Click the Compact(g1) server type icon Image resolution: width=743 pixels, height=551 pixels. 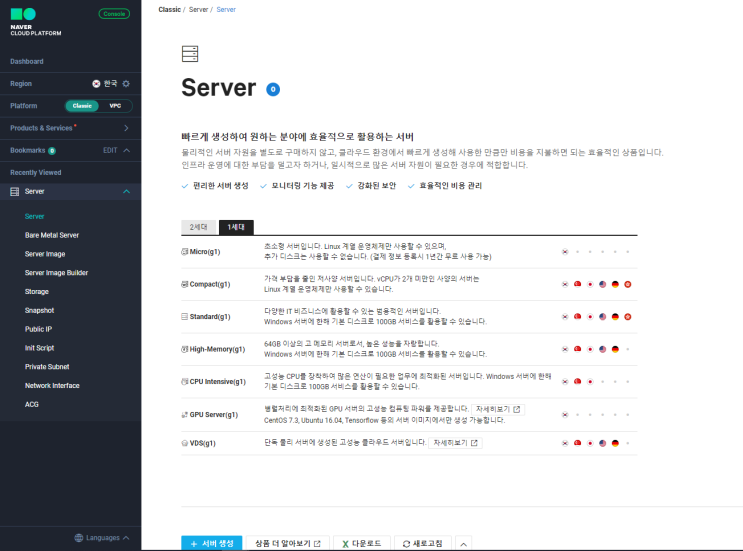(x=185, y=284)
